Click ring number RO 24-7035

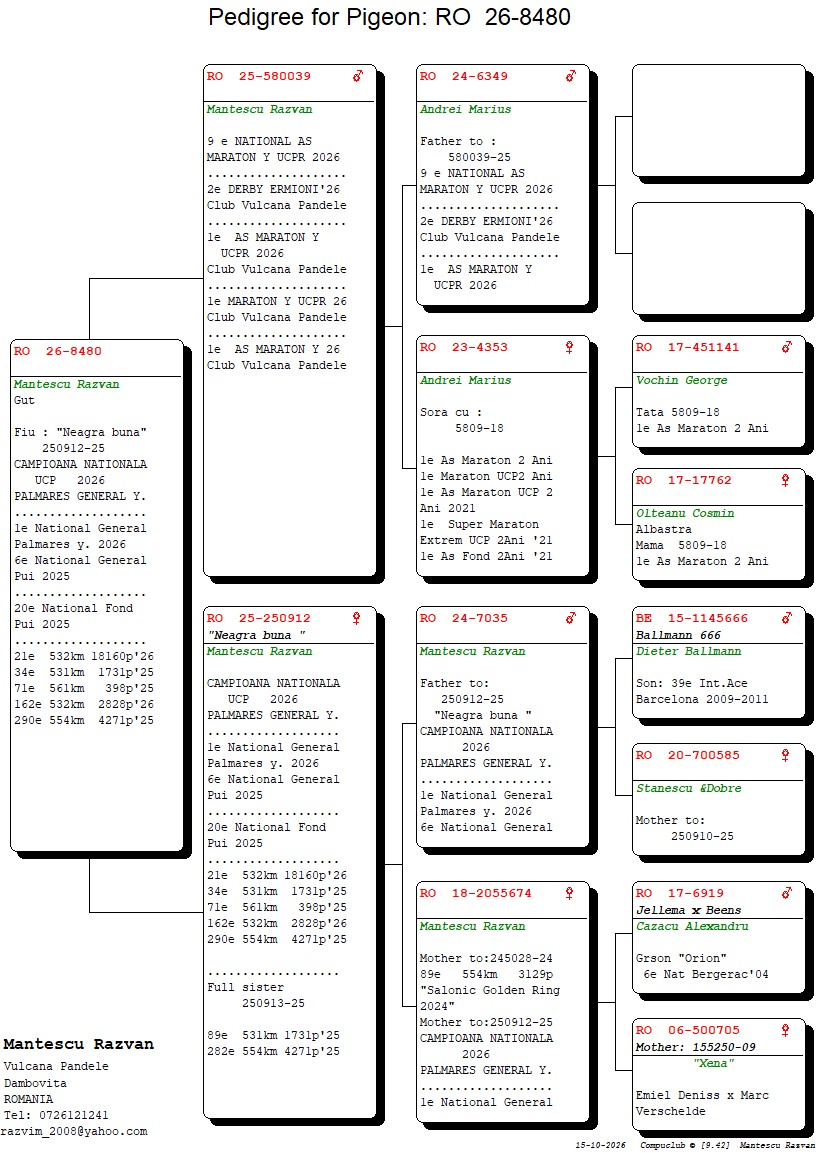tap(463, 619)
